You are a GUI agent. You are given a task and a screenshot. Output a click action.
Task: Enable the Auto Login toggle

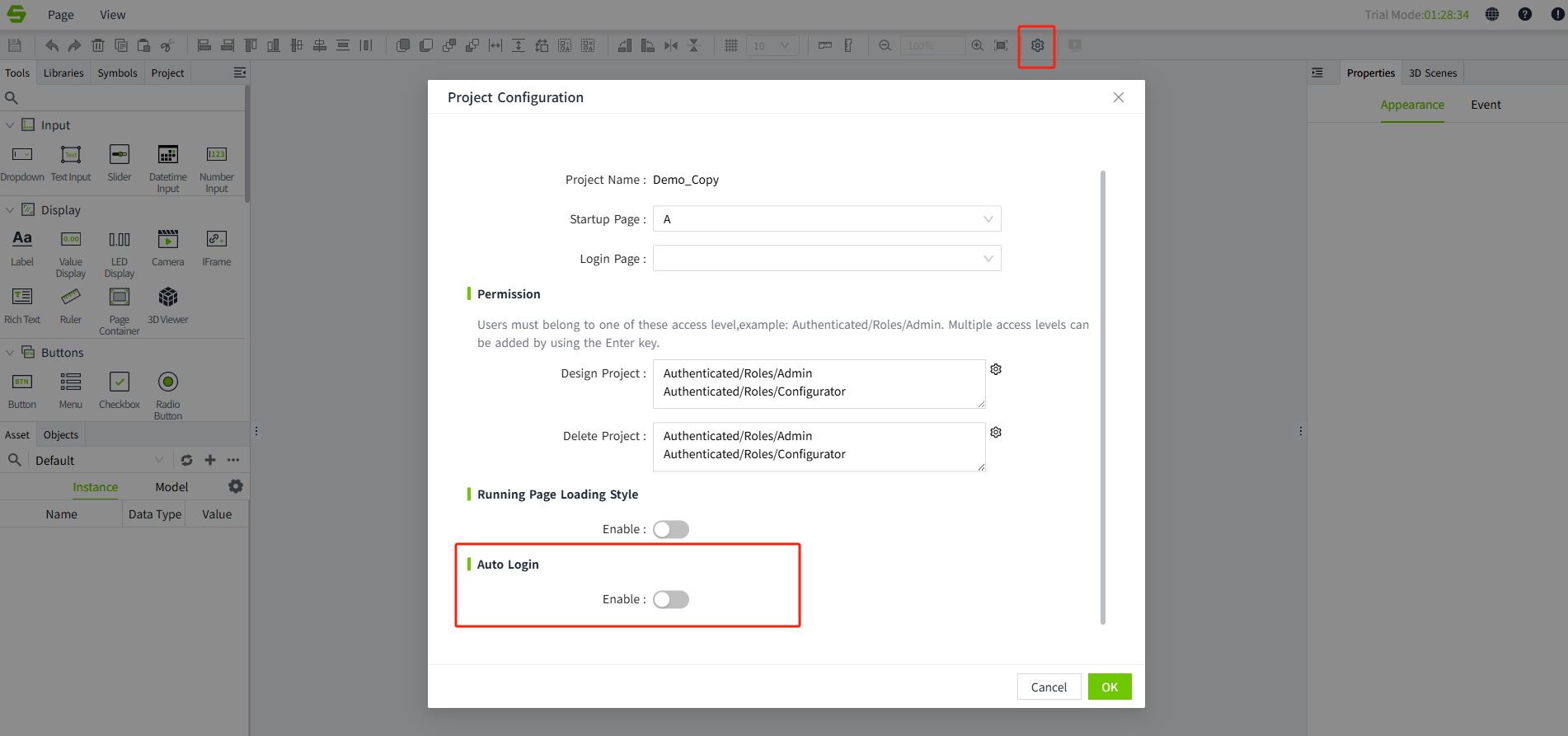coord(670,599)
